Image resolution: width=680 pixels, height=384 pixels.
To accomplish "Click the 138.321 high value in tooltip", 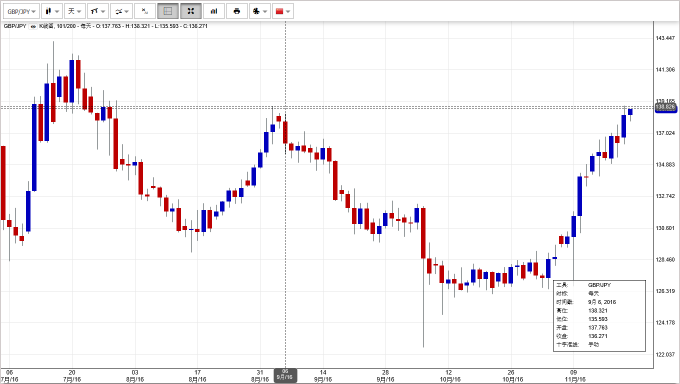I will pyautogui.click(x=598, y=311).
